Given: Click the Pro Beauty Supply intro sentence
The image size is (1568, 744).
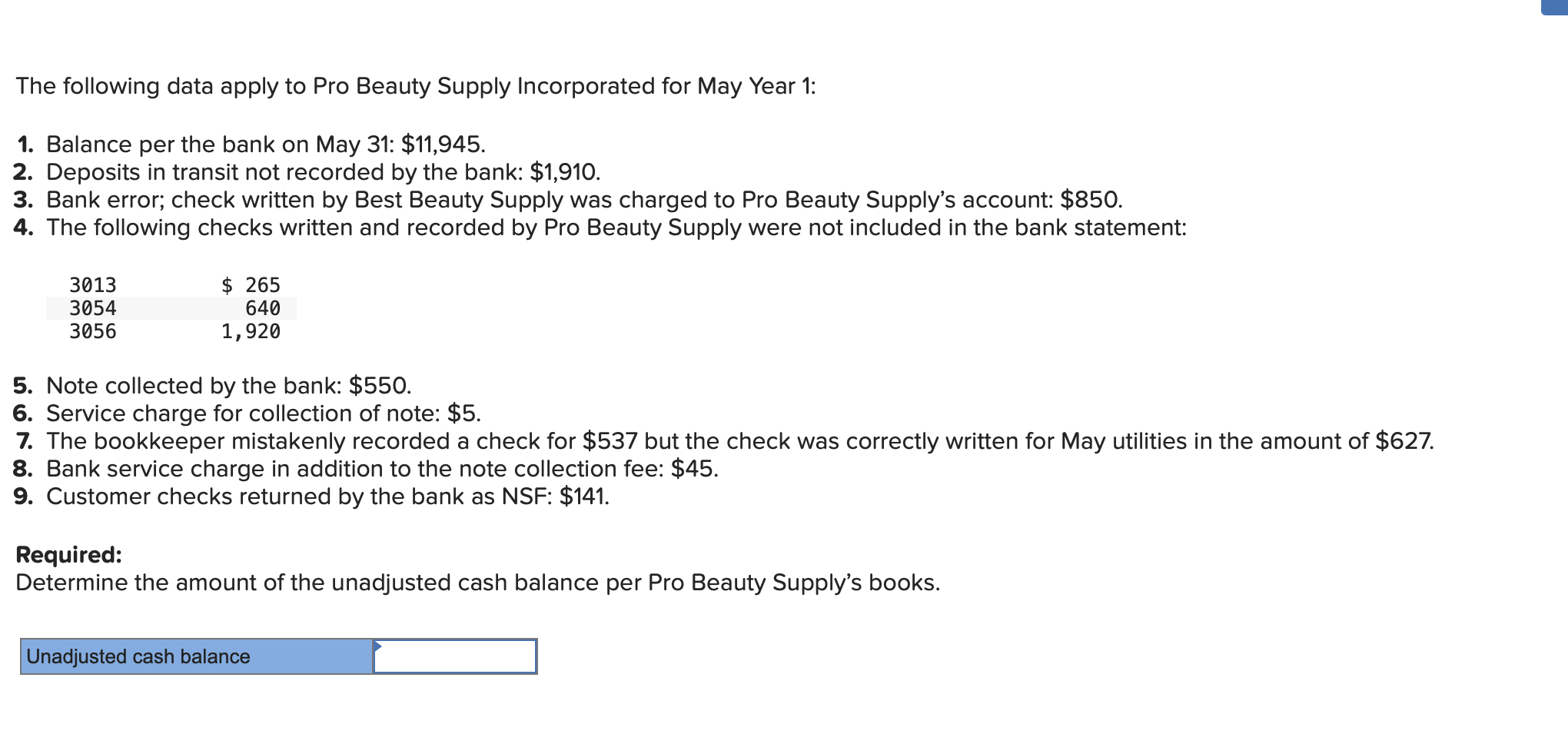Looking at the screenshot, I should [416, 86].
